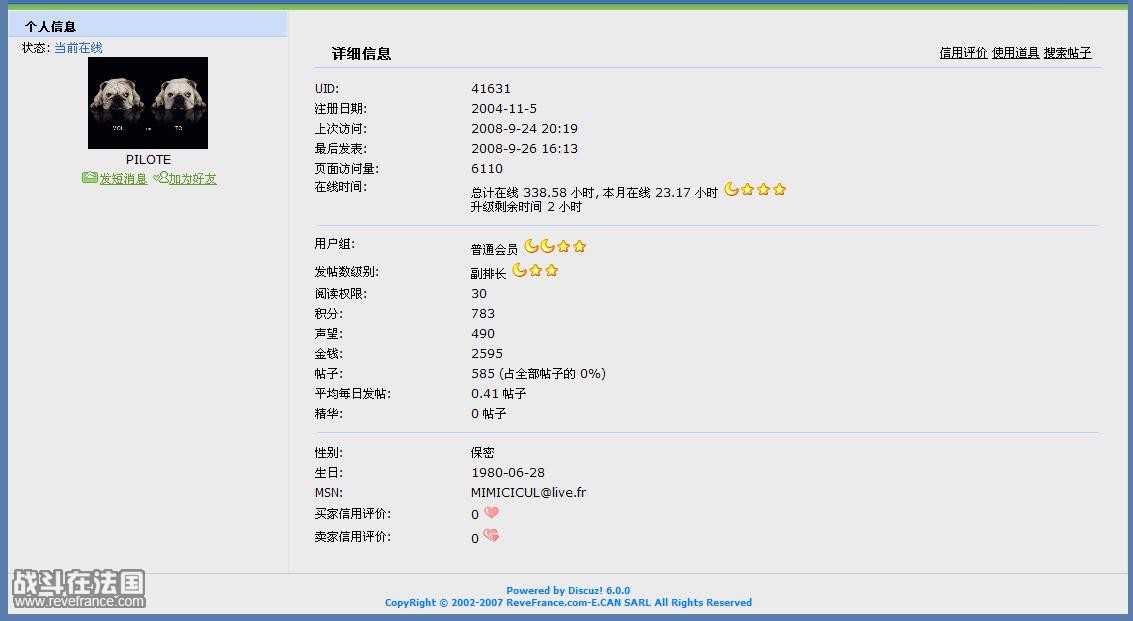Click the post rank 副排长 text

488,273
